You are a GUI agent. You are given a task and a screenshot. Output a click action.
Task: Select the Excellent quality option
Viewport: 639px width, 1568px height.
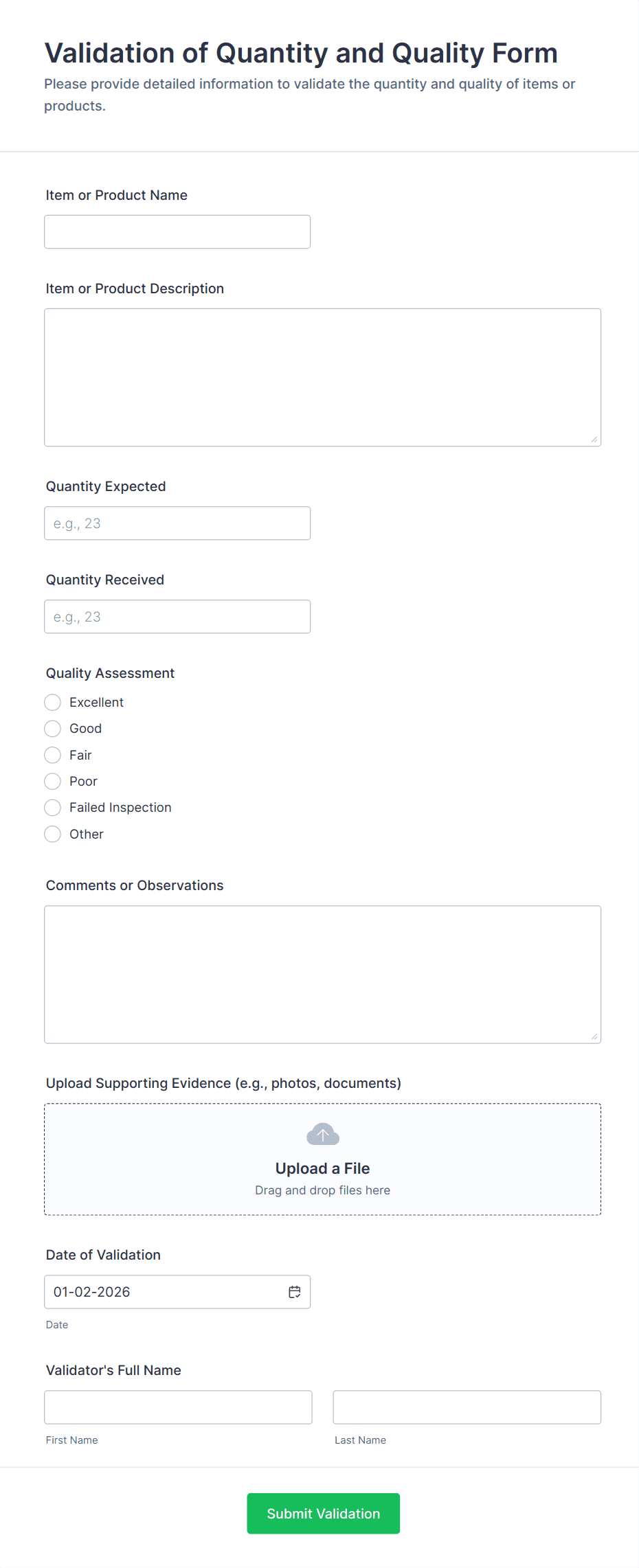coord(53,702)
